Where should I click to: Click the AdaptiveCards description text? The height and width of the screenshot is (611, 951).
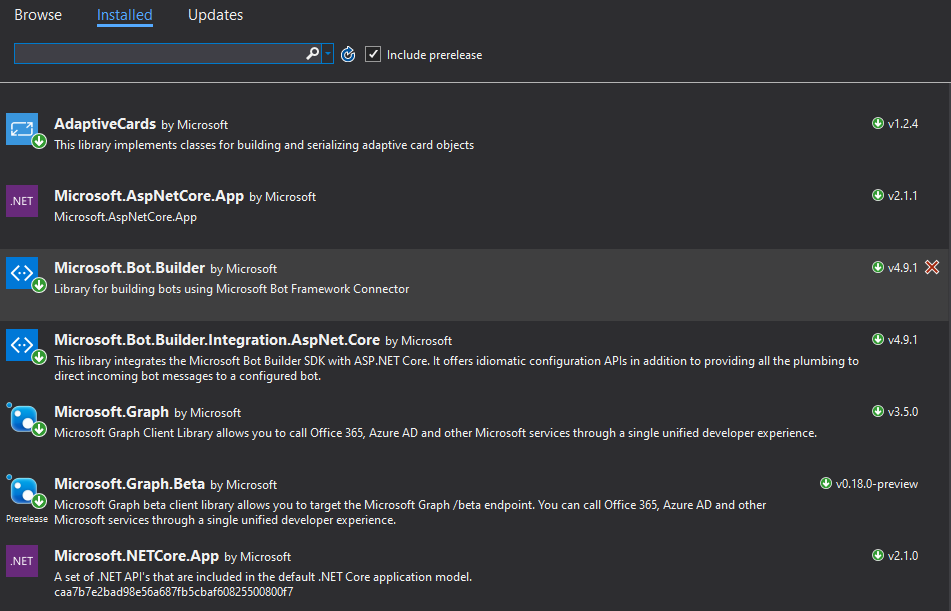coord(264,145)
